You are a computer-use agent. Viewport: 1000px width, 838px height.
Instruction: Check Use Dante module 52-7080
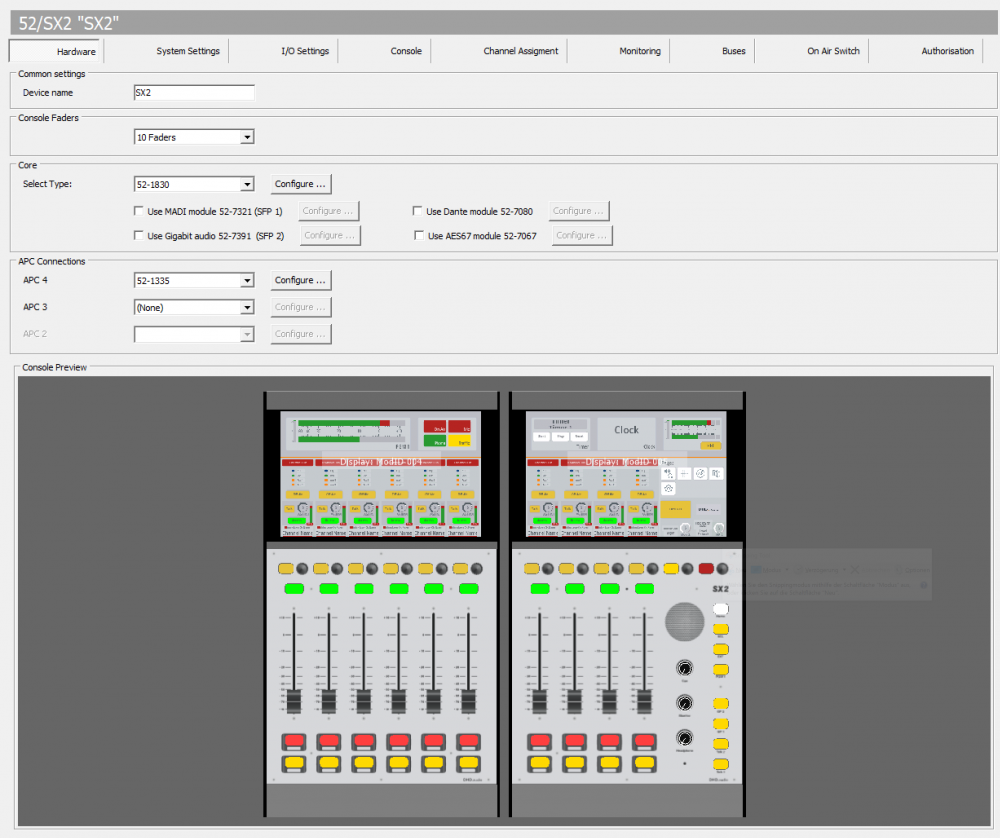point(417,210)
